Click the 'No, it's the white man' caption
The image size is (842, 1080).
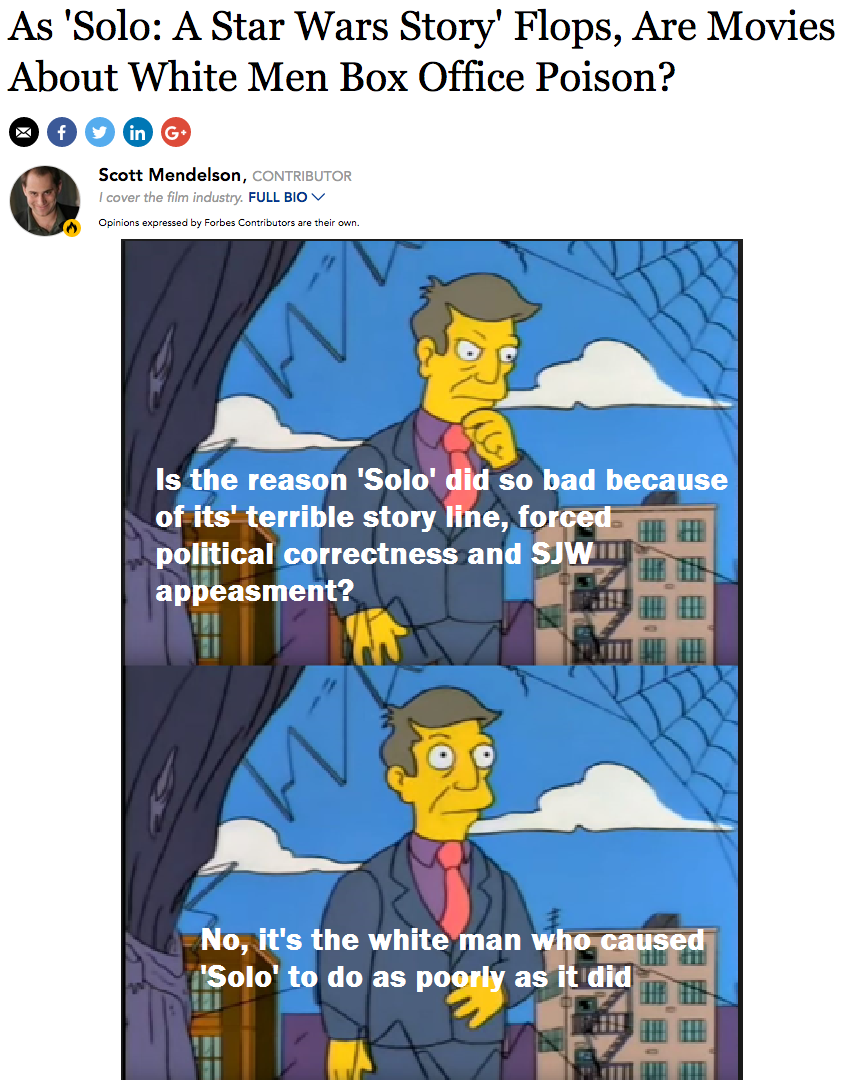click(452, 958)
